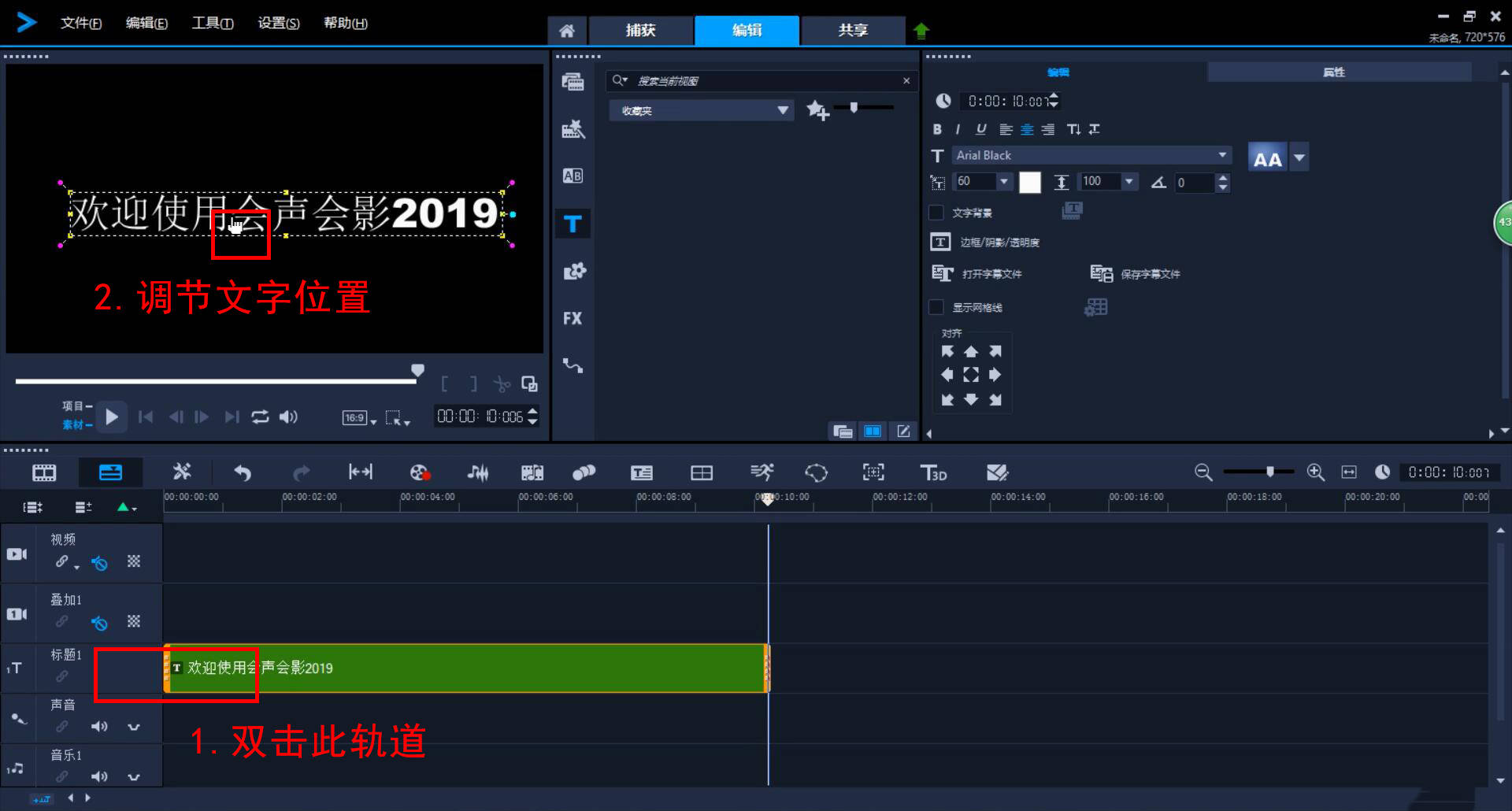
Task: Switch to Storyboard view icon
Action: coord(44,472)
